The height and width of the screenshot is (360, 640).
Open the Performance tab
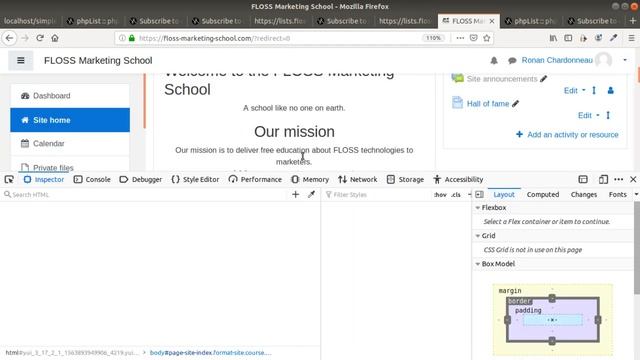point(255,179)
